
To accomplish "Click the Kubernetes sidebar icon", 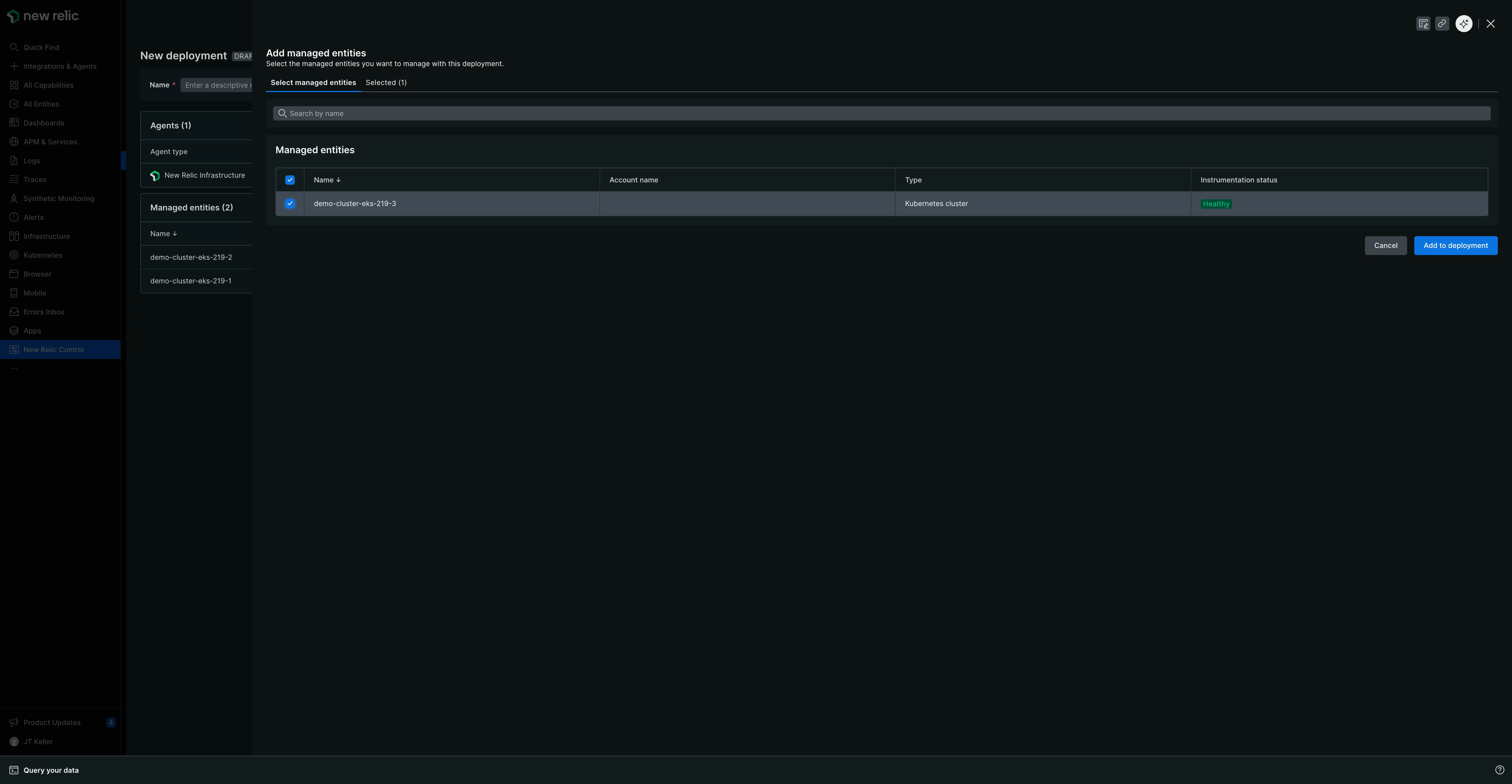I will [14, 255].
